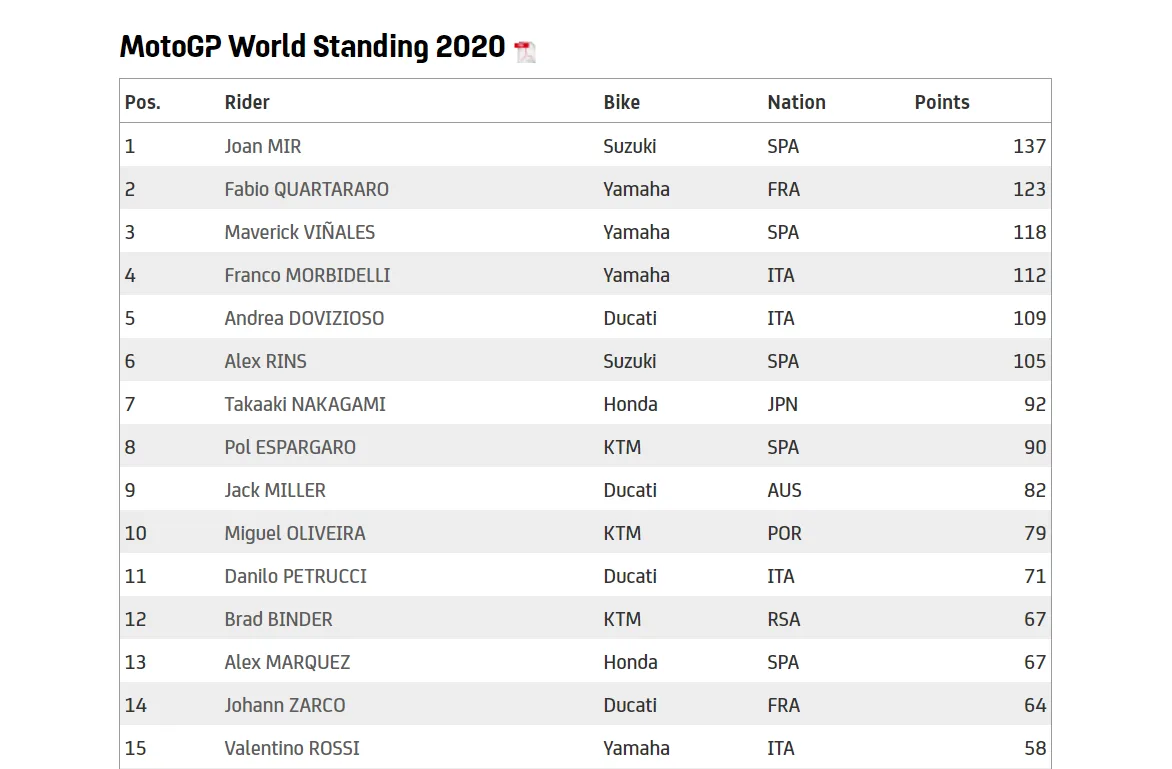Select the Rider column header
Screen dimensions: 1172x769
[x=247, y=102]
